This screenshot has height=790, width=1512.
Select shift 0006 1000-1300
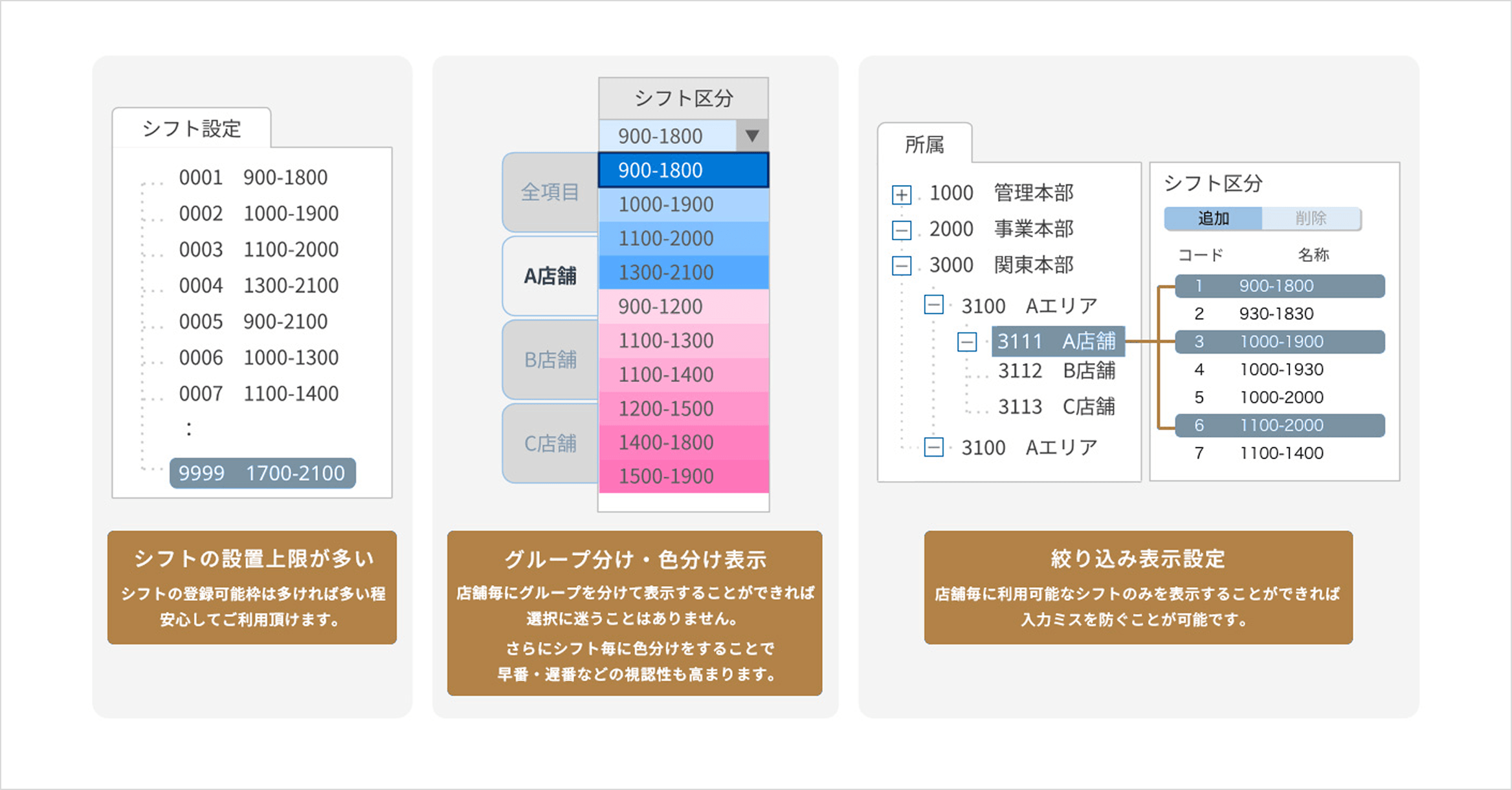point(259,357)
